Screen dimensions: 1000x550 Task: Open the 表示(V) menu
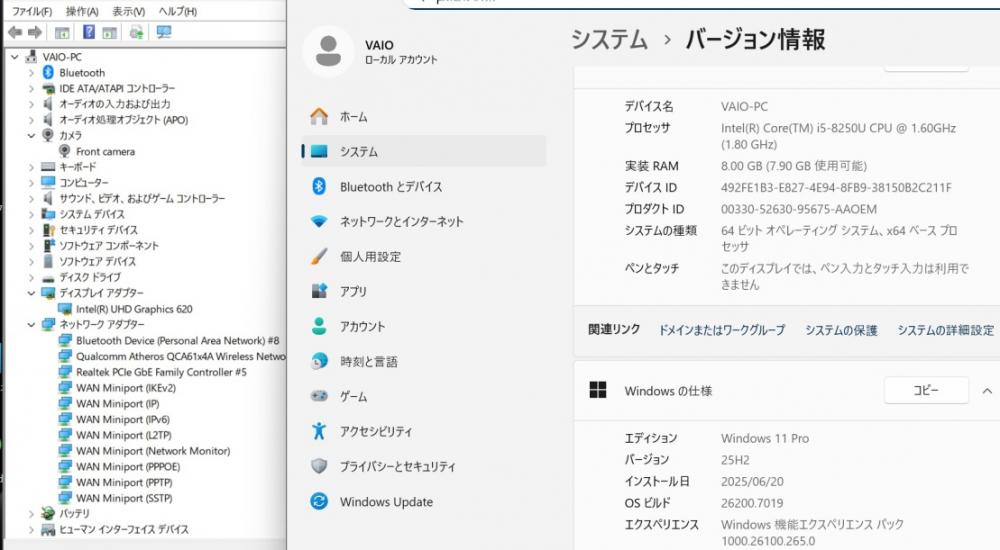tap(129, 11)
